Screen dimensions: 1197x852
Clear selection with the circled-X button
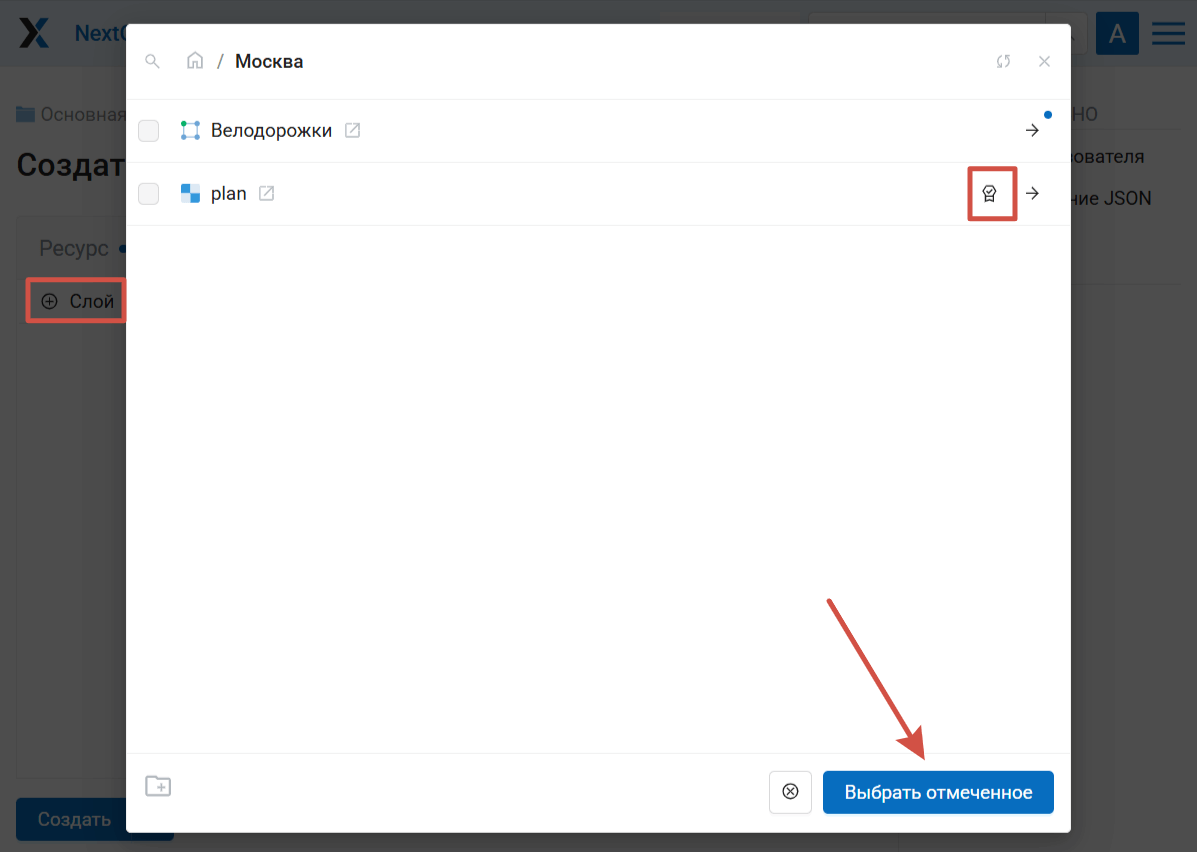[x=790, y=792]
